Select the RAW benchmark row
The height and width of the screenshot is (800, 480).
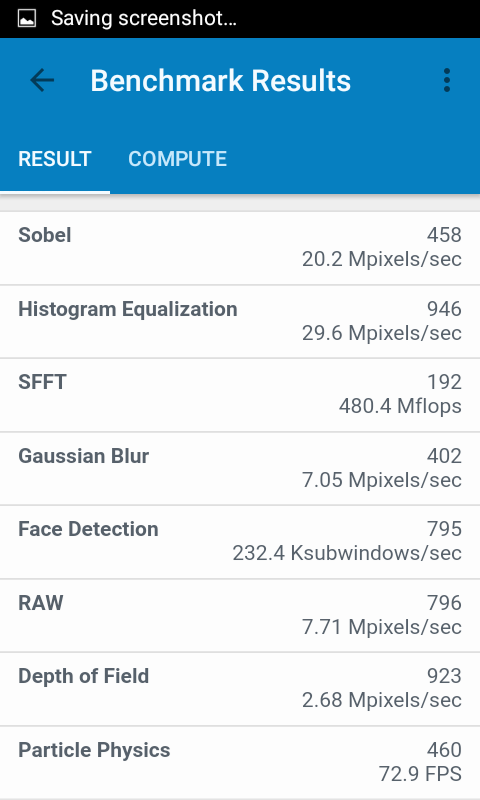[x=240, y=615]
